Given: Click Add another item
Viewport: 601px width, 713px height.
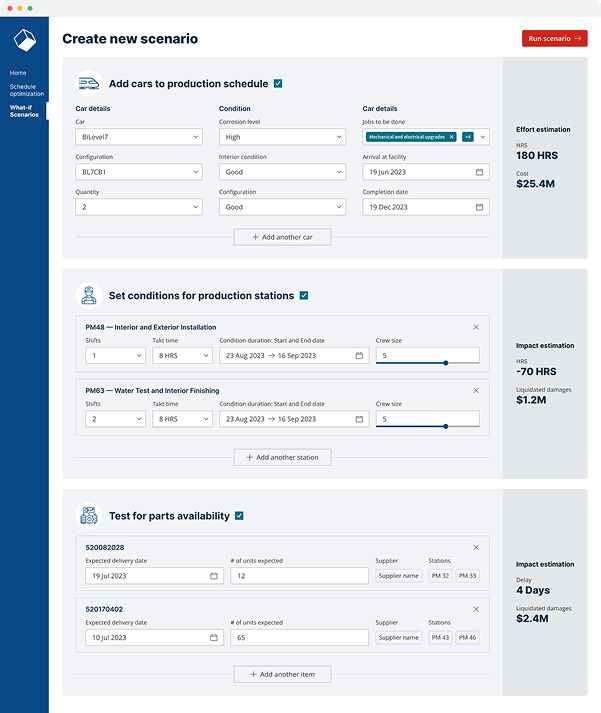Looking at the screenshot, I should pyautogui.click(x=282, y=674).
